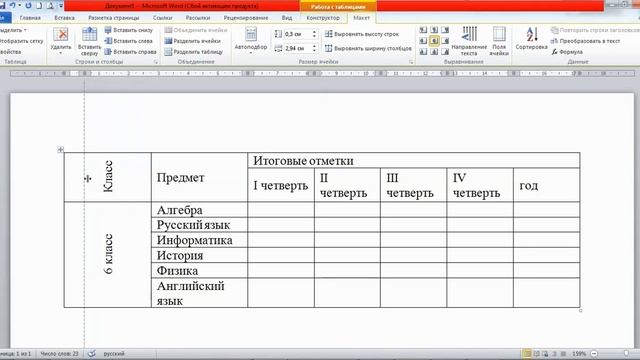This screenshot has width=640, height=360.
Task: Click the row height stepper arrows
Action: click(x=314, y=34)
